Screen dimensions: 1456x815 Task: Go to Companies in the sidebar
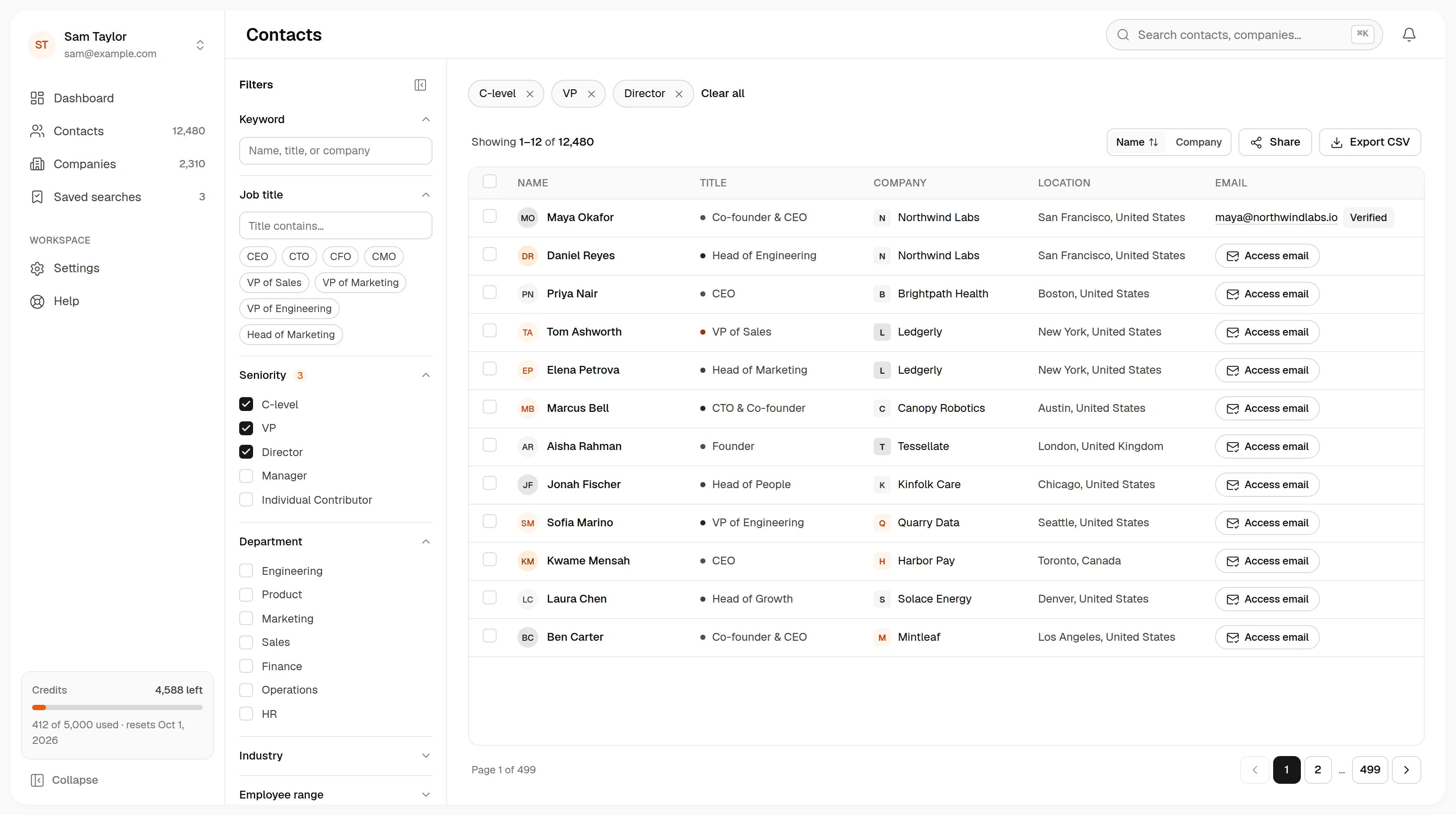tap(117, 164)
